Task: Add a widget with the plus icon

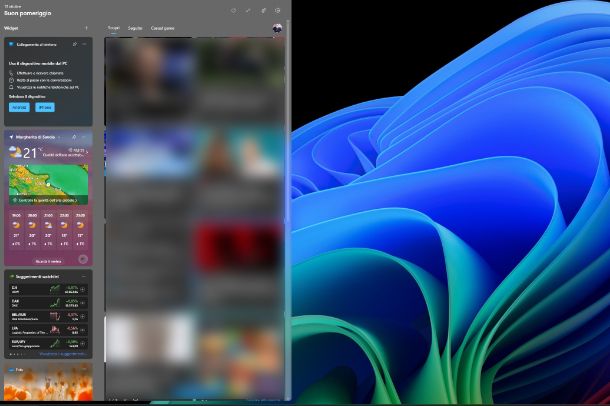Action: click(x=86, y=28)
